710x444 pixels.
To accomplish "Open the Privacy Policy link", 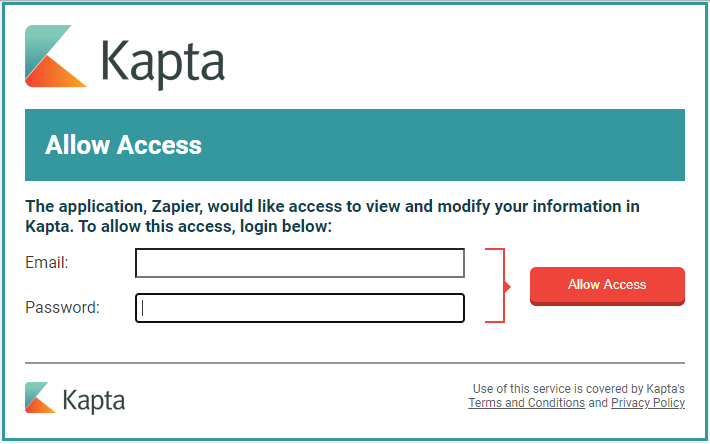I will (x=648, y=403).
